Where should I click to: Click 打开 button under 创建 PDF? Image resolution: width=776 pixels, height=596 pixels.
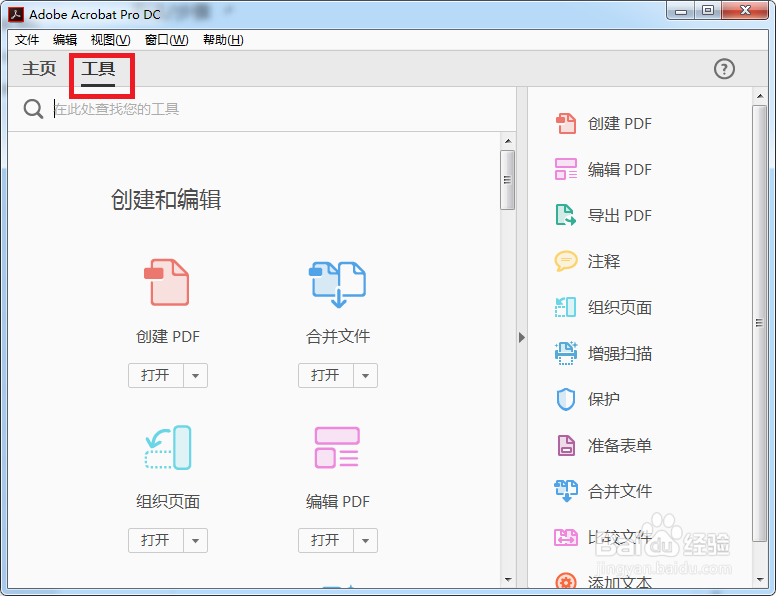(x=155, y=376)
